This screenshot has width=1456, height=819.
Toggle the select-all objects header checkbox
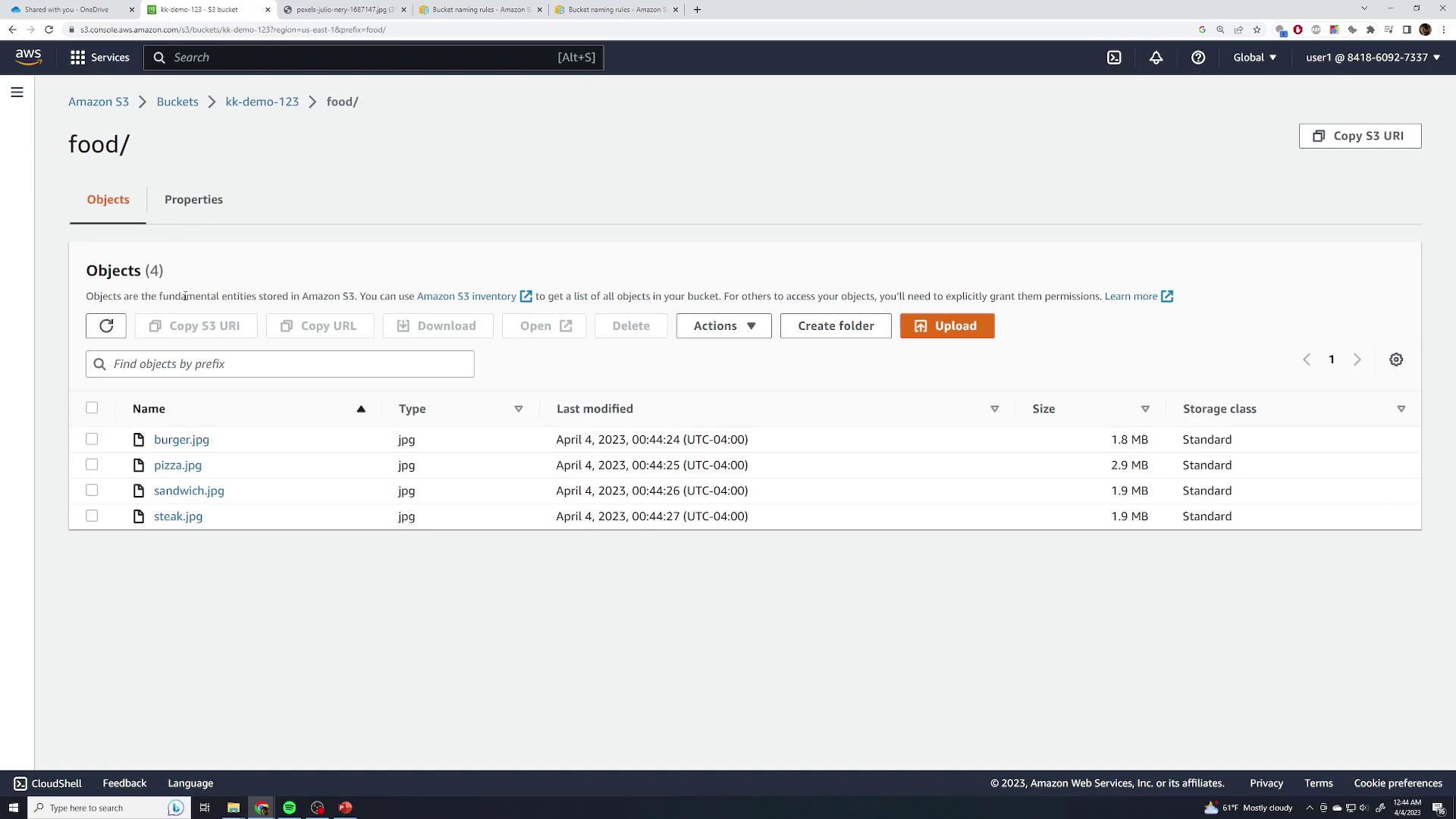point(92,408)
